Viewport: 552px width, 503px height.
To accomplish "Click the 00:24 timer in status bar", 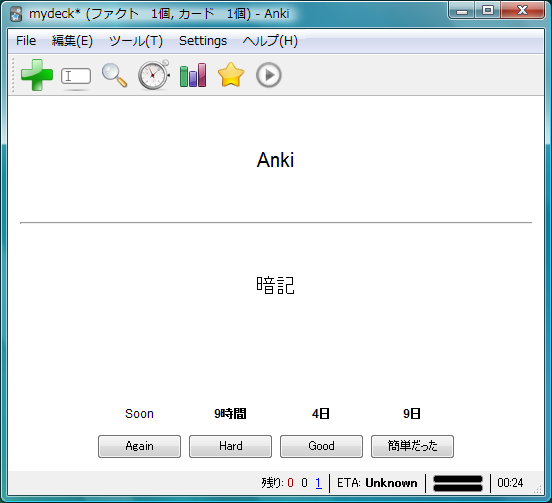I will 510,483.
